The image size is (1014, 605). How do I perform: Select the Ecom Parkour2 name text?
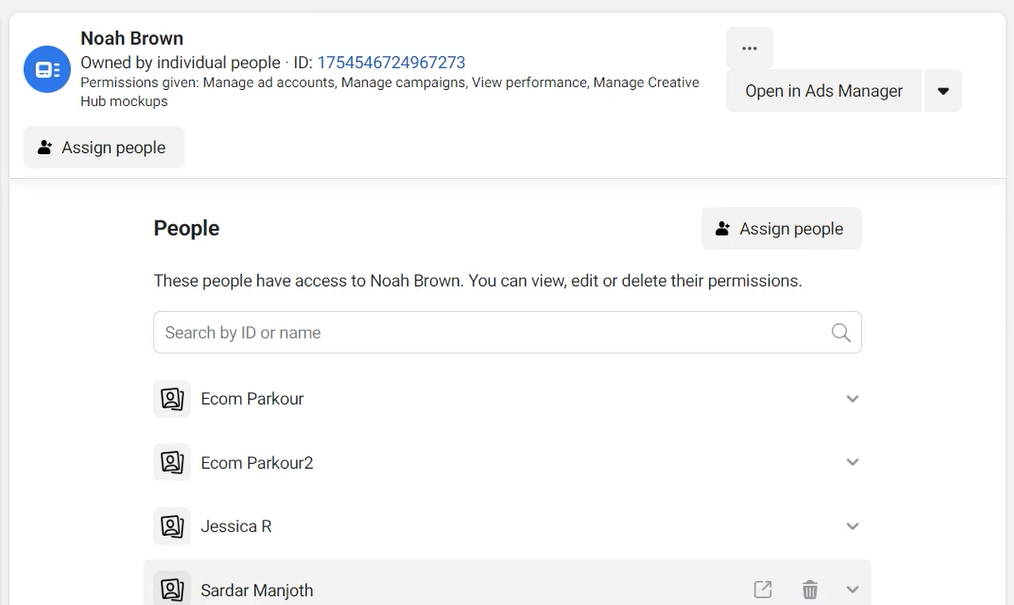click(x=257, y=463)
